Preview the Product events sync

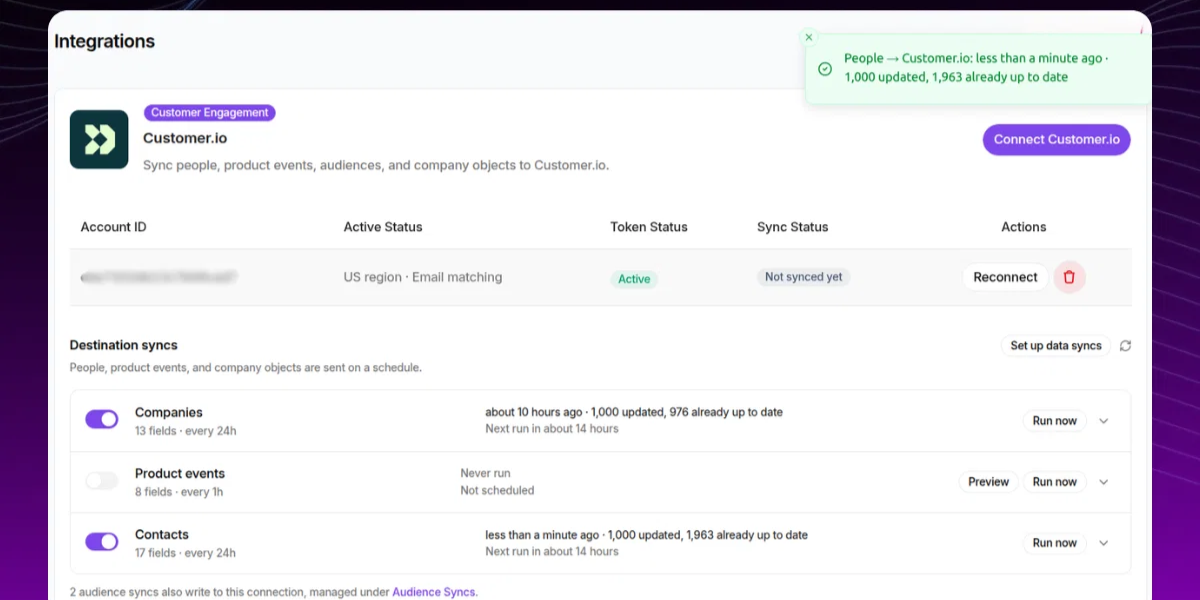(x=988, y=482)
